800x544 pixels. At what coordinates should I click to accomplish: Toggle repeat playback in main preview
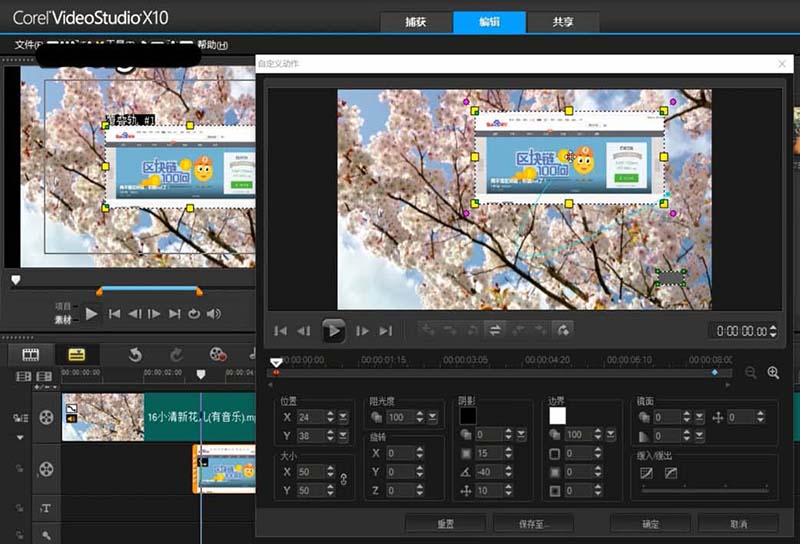point(194,314)
